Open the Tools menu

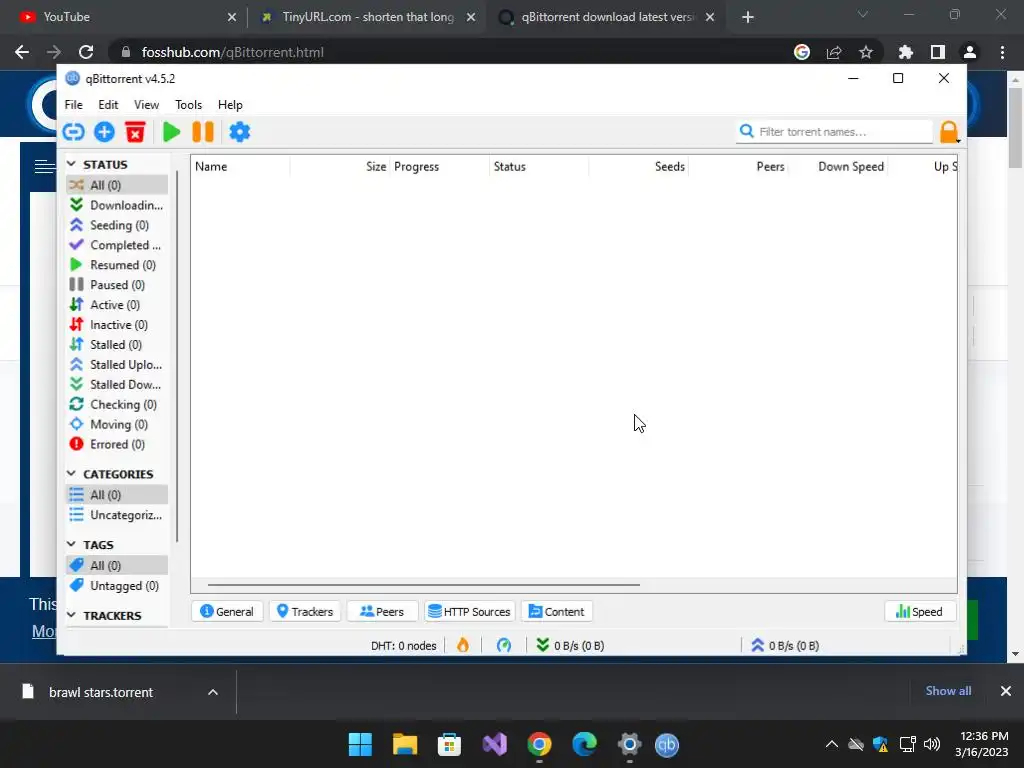(188, 104)
